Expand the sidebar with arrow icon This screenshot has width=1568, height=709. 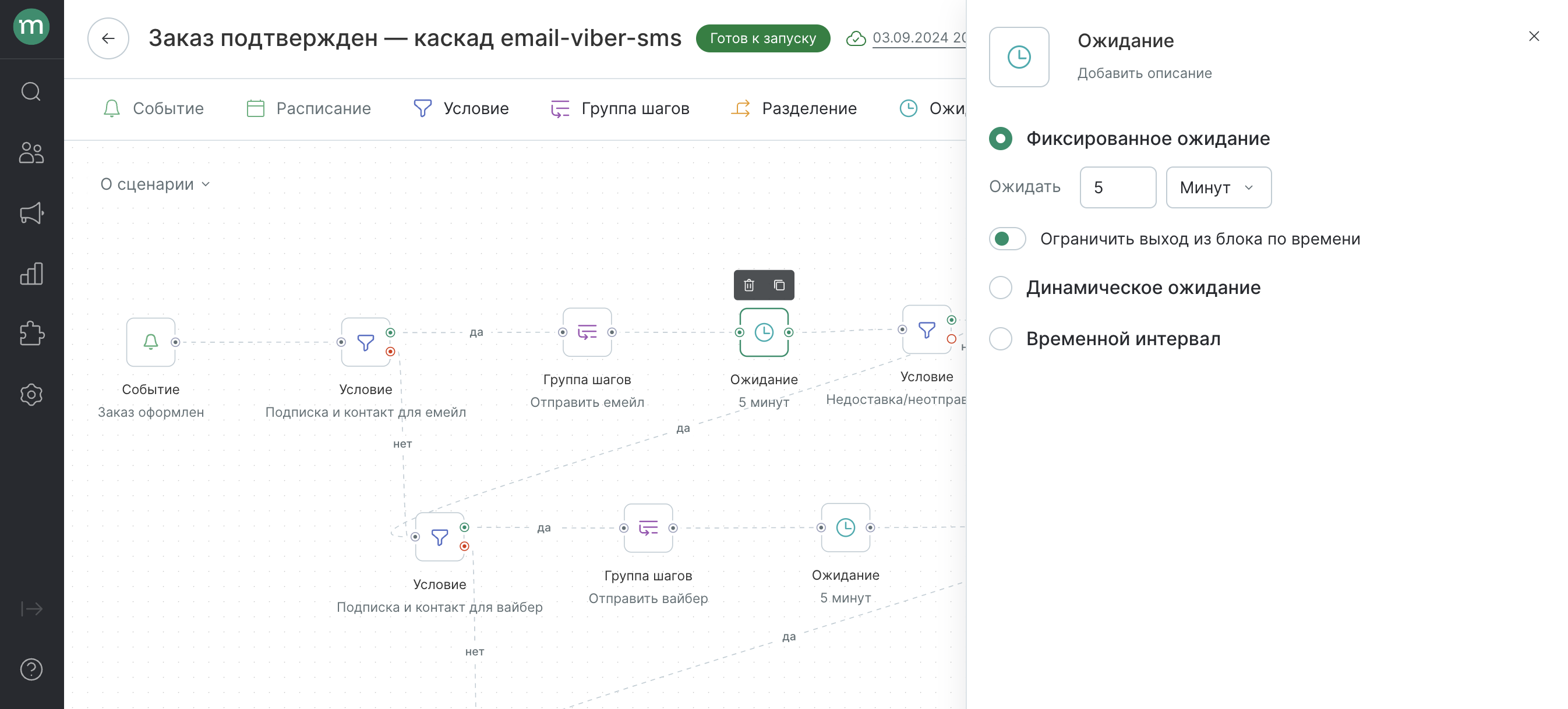31,609
